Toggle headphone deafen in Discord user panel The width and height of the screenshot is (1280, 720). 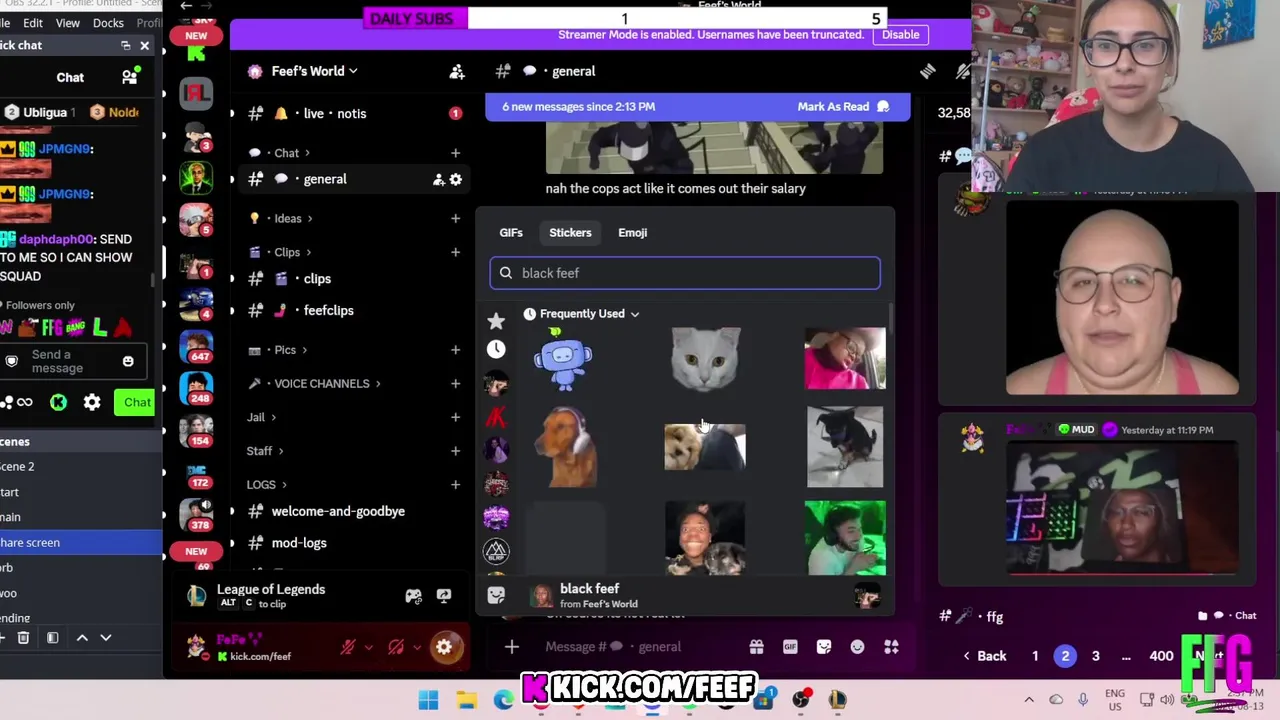coord(396,647)
